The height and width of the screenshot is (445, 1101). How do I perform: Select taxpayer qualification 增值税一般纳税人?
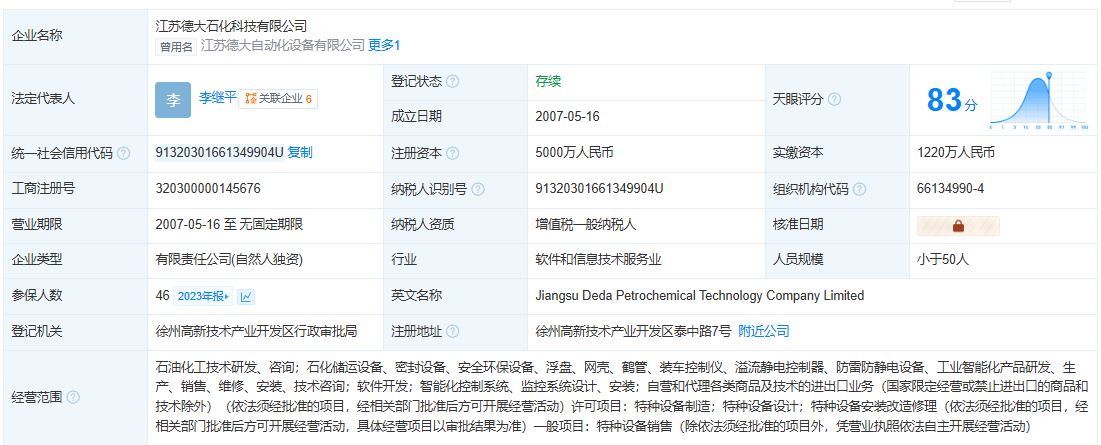click(586, 225)
